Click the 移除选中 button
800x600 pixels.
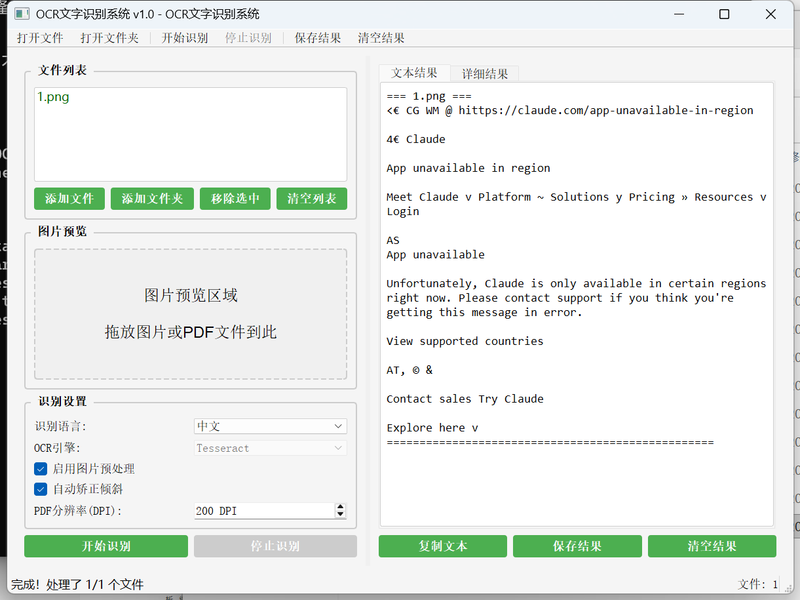(235, 198)
